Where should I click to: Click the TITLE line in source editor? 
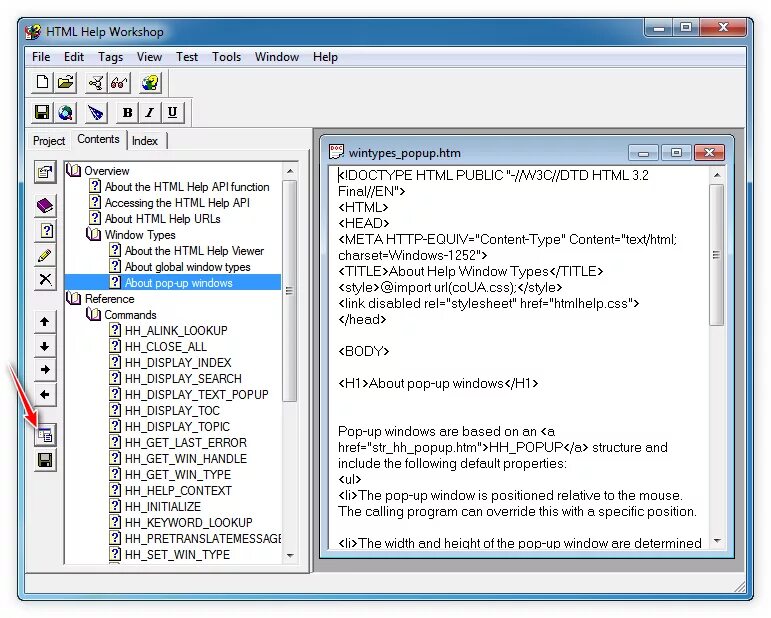[471, 271]
